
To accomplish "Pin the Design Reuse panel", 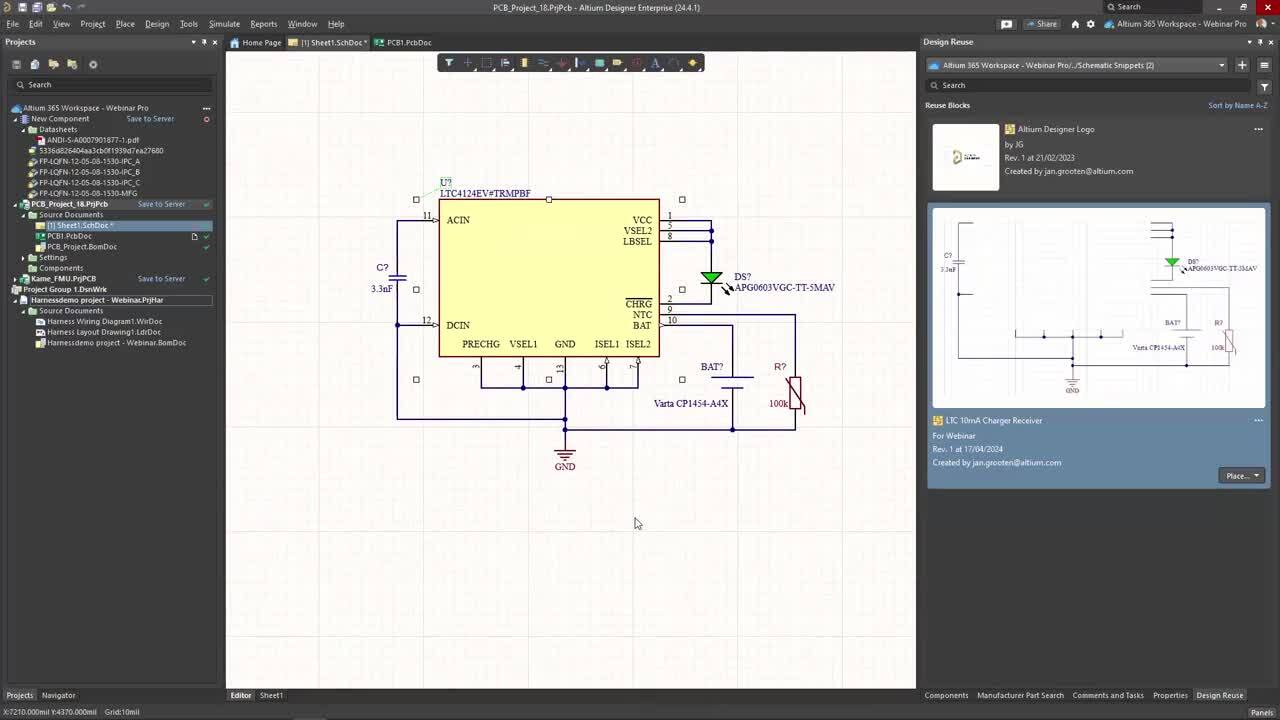I will point(1260,42).
